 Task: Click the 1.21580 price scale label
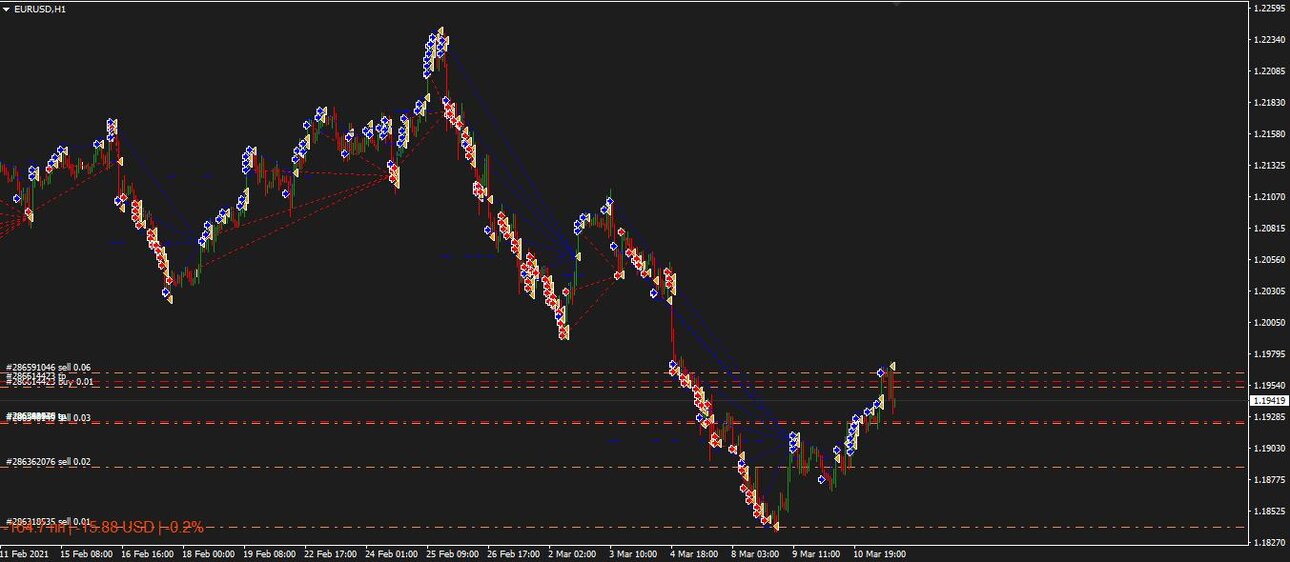point(1269,134)
